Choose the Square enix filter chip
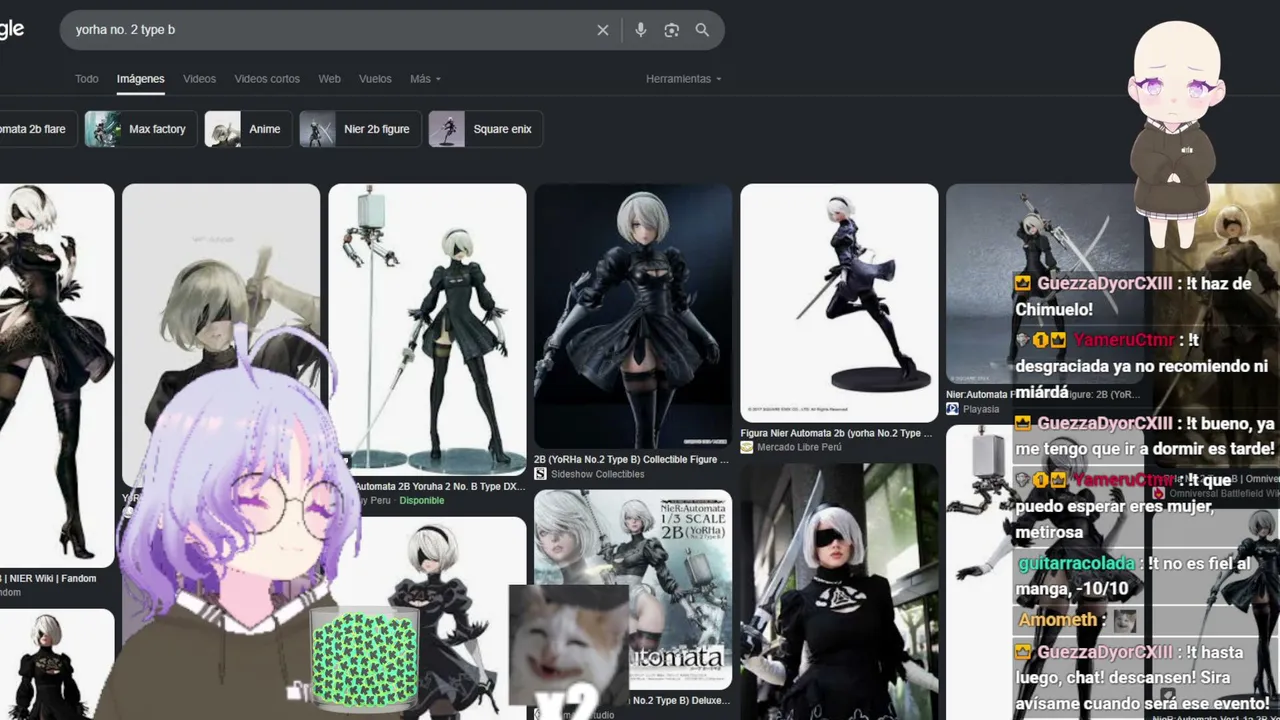This screenshot has height=720, width=1280. click(486, 129)
